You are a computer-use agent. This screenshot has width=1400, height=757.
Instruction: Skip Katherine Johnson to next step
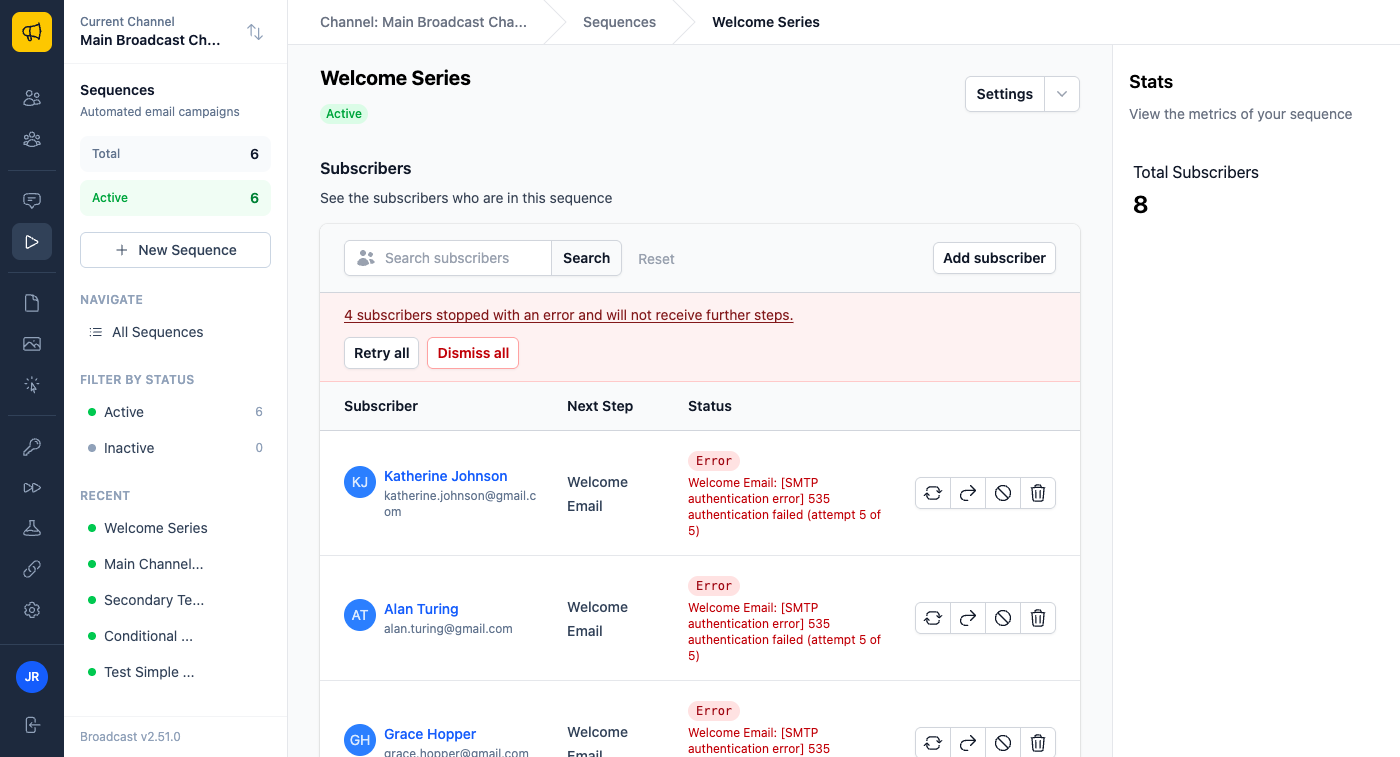pos(968,493)
